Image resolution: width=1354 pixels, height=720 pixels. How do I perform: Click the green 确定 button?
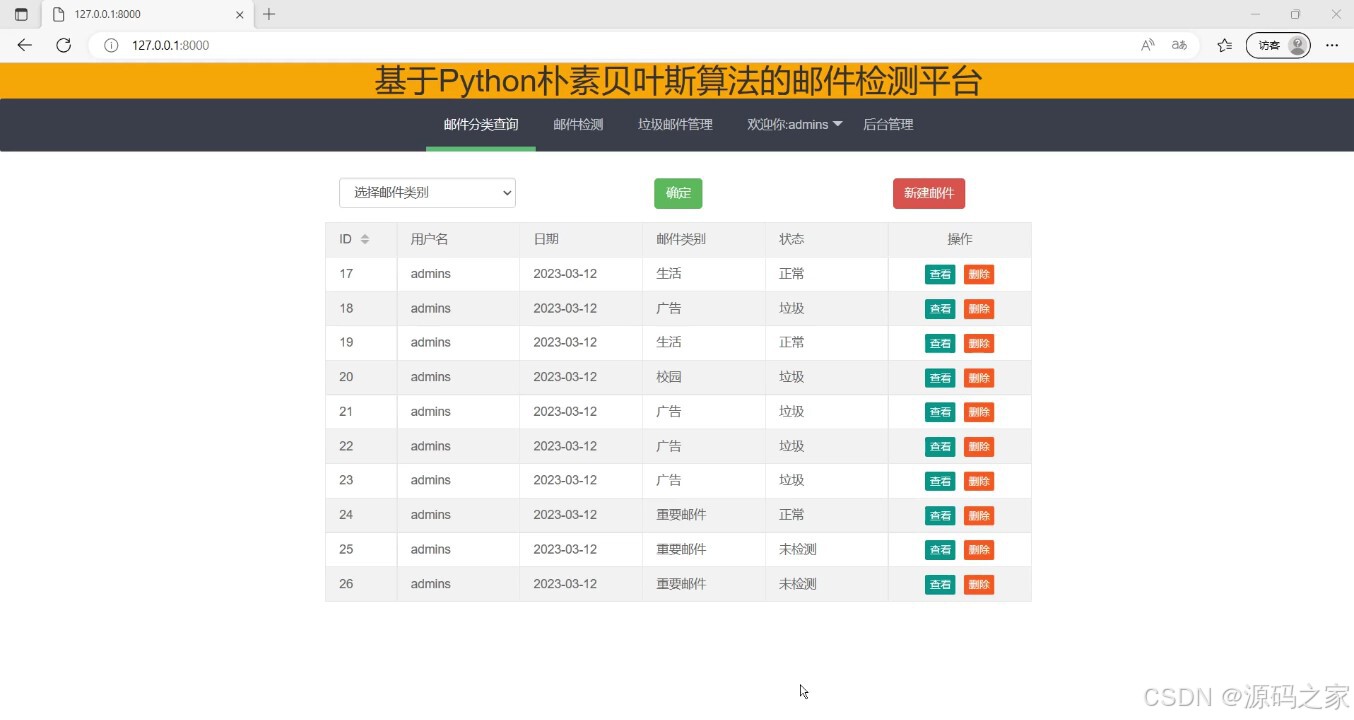pos(678,194)
